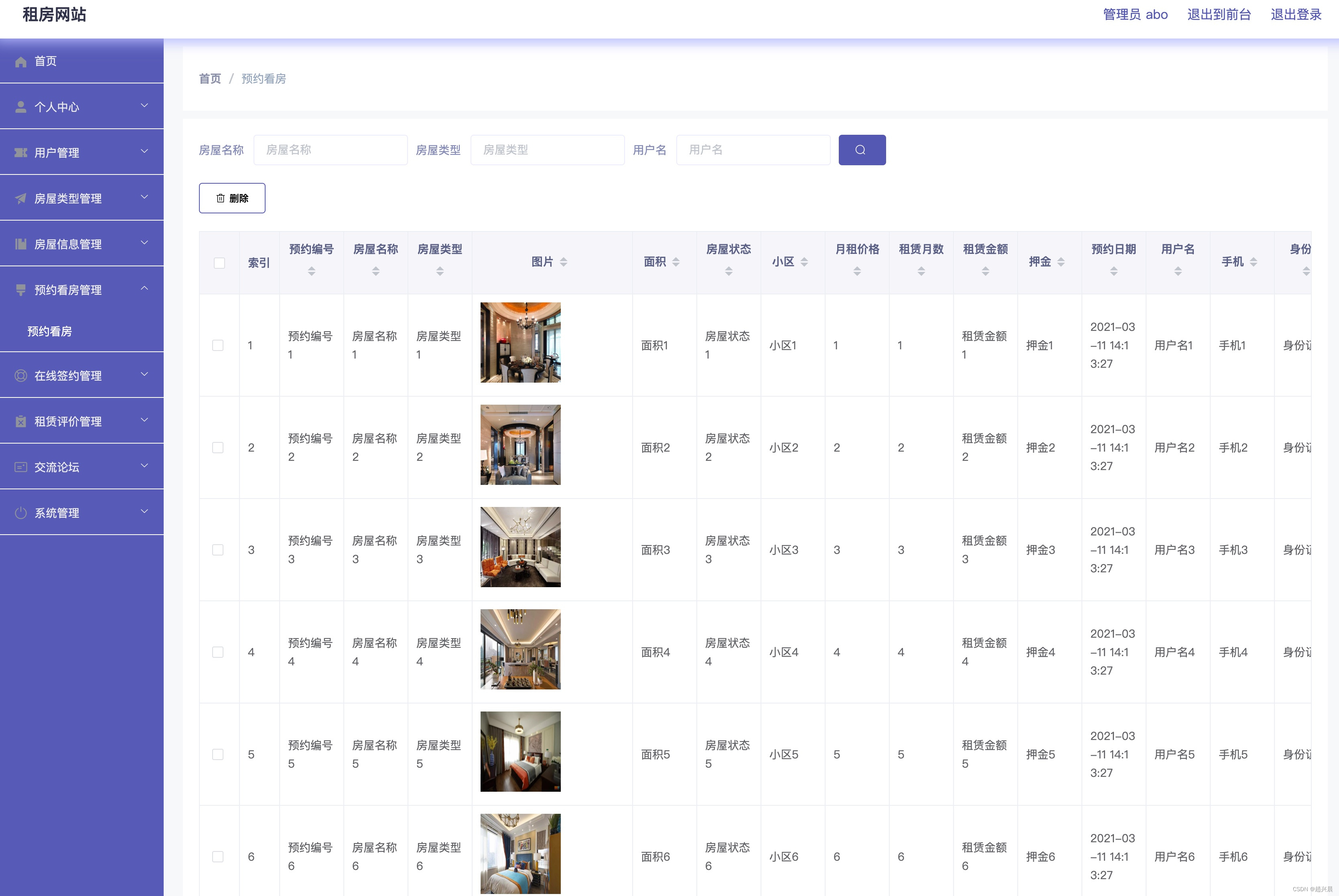Open the 交流论坛 menu label
The height and width of the screenshot is (896, 1339).
(x=57, y=467)
